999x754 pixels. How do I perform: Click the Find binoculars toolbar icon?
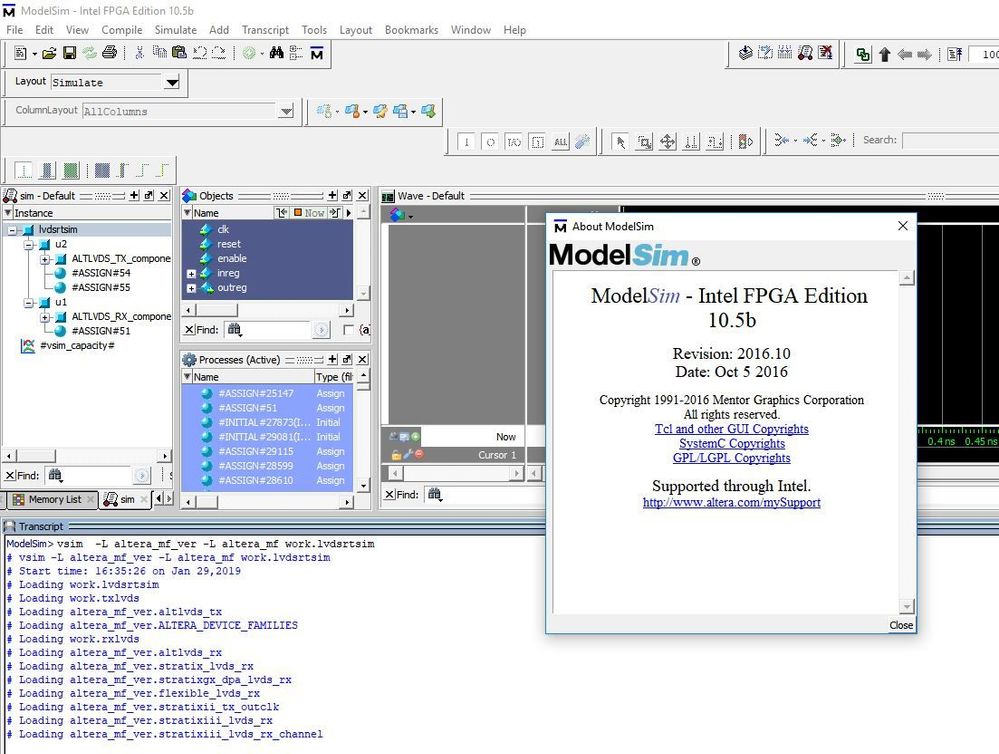(x=276, y=53)
